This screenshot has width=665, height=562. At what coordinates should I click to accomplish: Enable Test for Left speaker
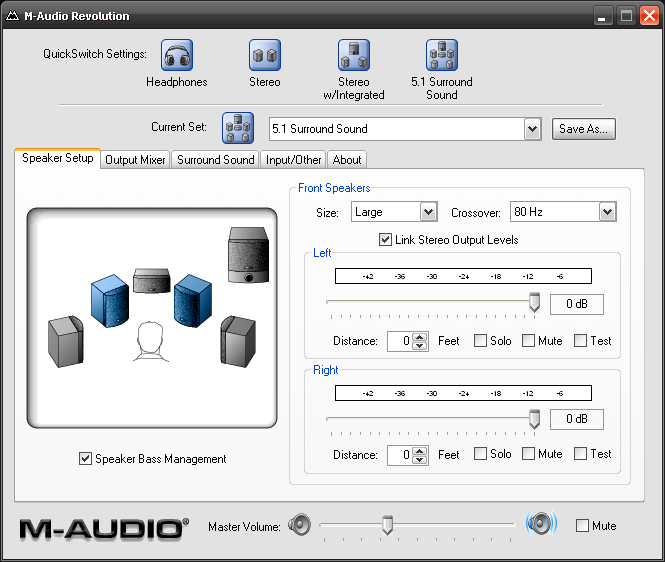point(580,341)
